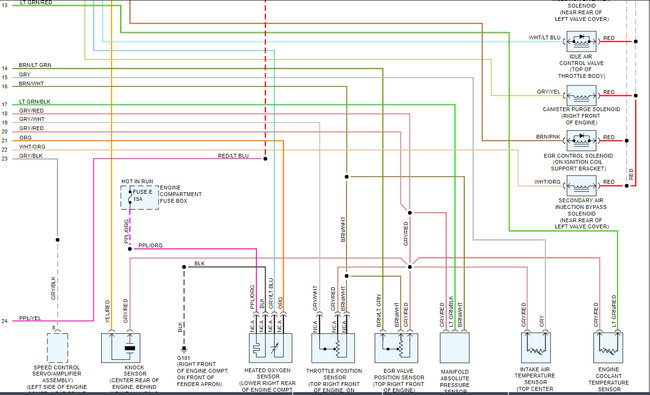Viewport: 650px width, 395px height.
Task: Click the GRY wire label at pin 15
Action: click(24, 75)
